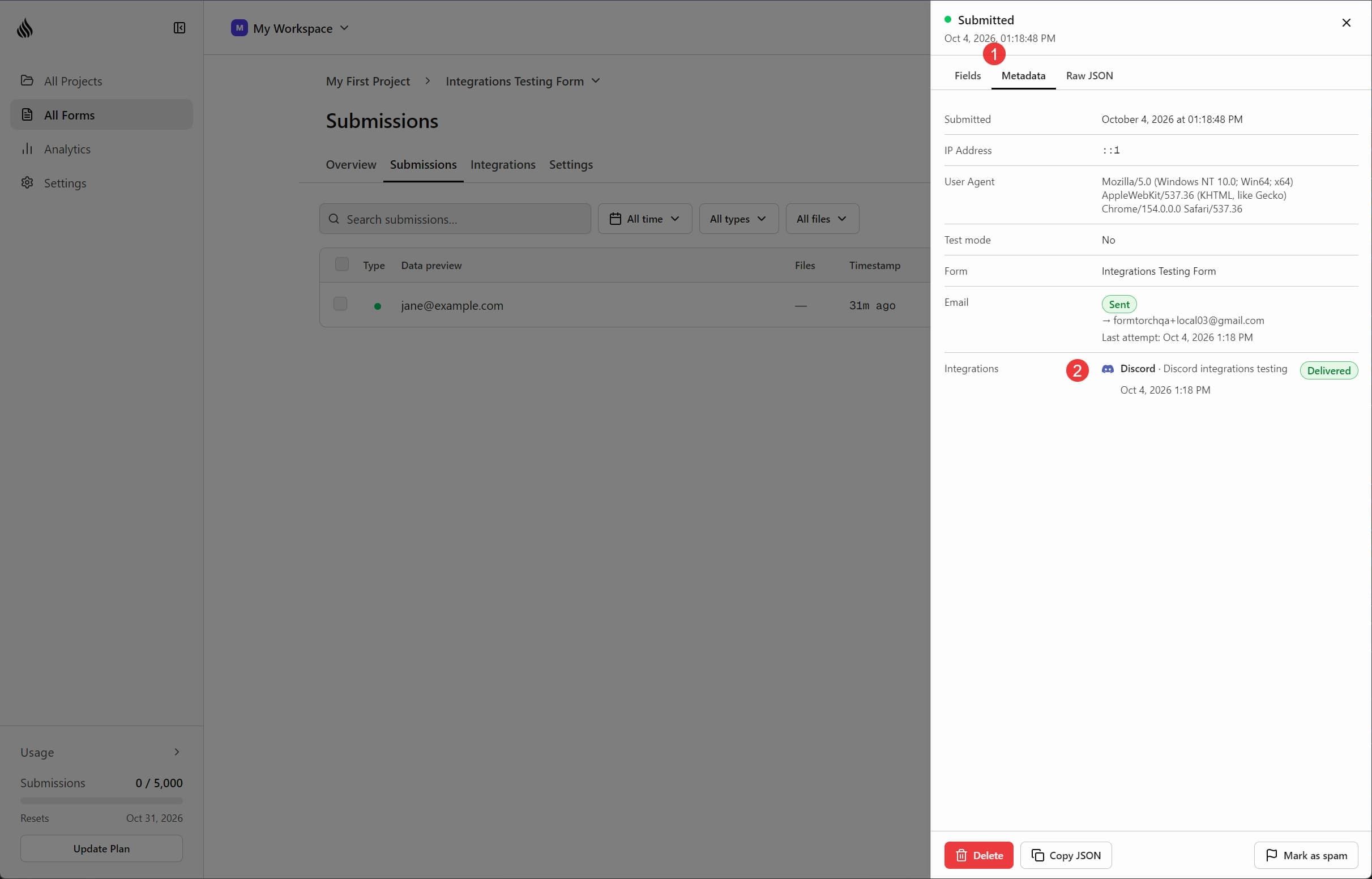Copy the submission JSON
This screenshot has width=1372, height=879.
[1066, 855]
